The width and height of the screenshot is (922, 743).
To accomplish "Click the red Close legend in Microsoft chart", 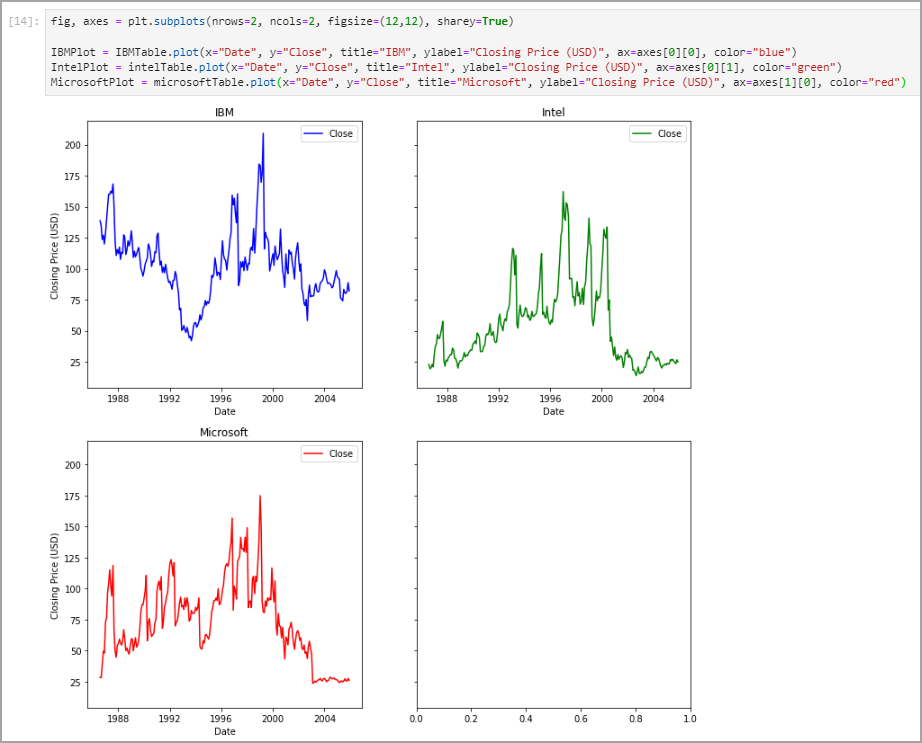I will coord(328,453).
